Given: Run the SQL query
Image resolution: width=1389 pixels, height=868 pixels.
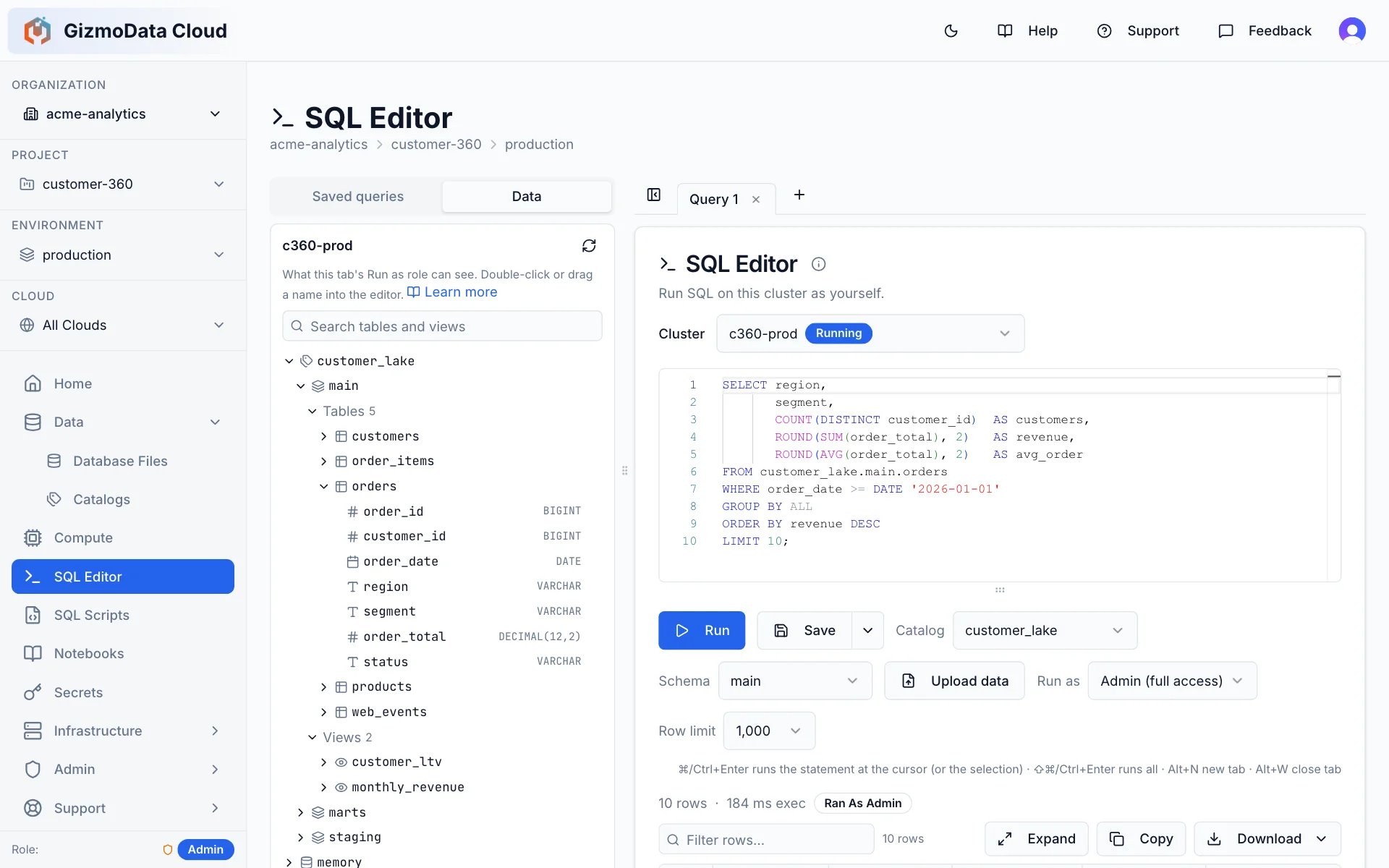Looking at the screenshot, I should [702, 631].
